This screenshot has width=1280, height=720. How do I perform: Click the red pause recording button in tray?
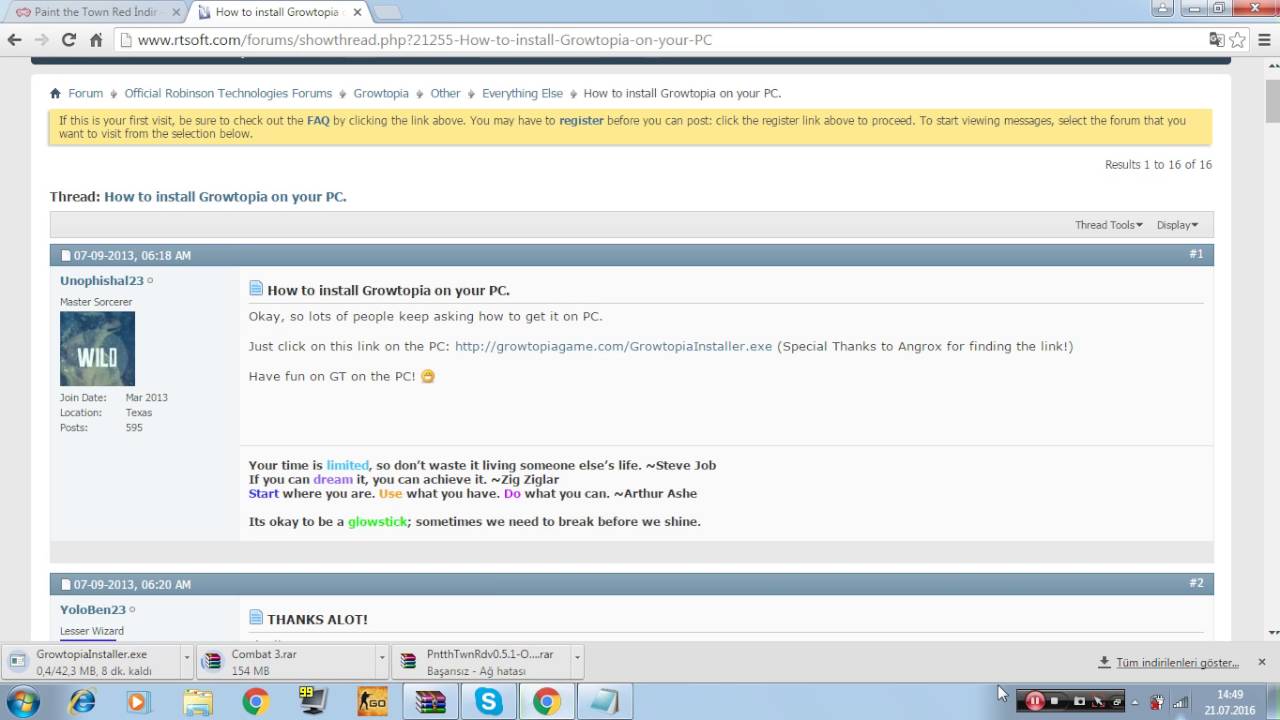coord(1035,702)
